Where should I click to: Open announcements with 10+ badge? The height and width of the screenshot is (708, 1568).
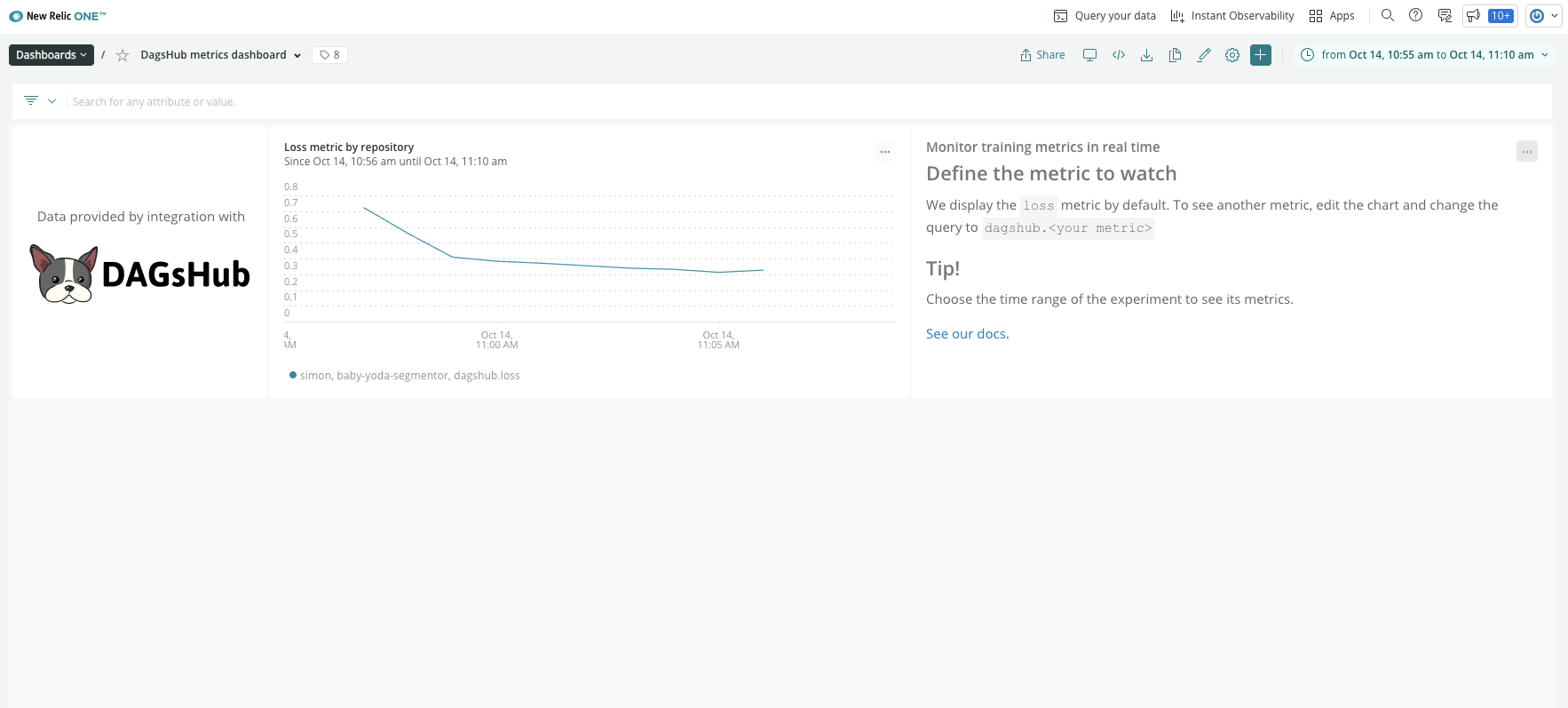coord(1490,16)
